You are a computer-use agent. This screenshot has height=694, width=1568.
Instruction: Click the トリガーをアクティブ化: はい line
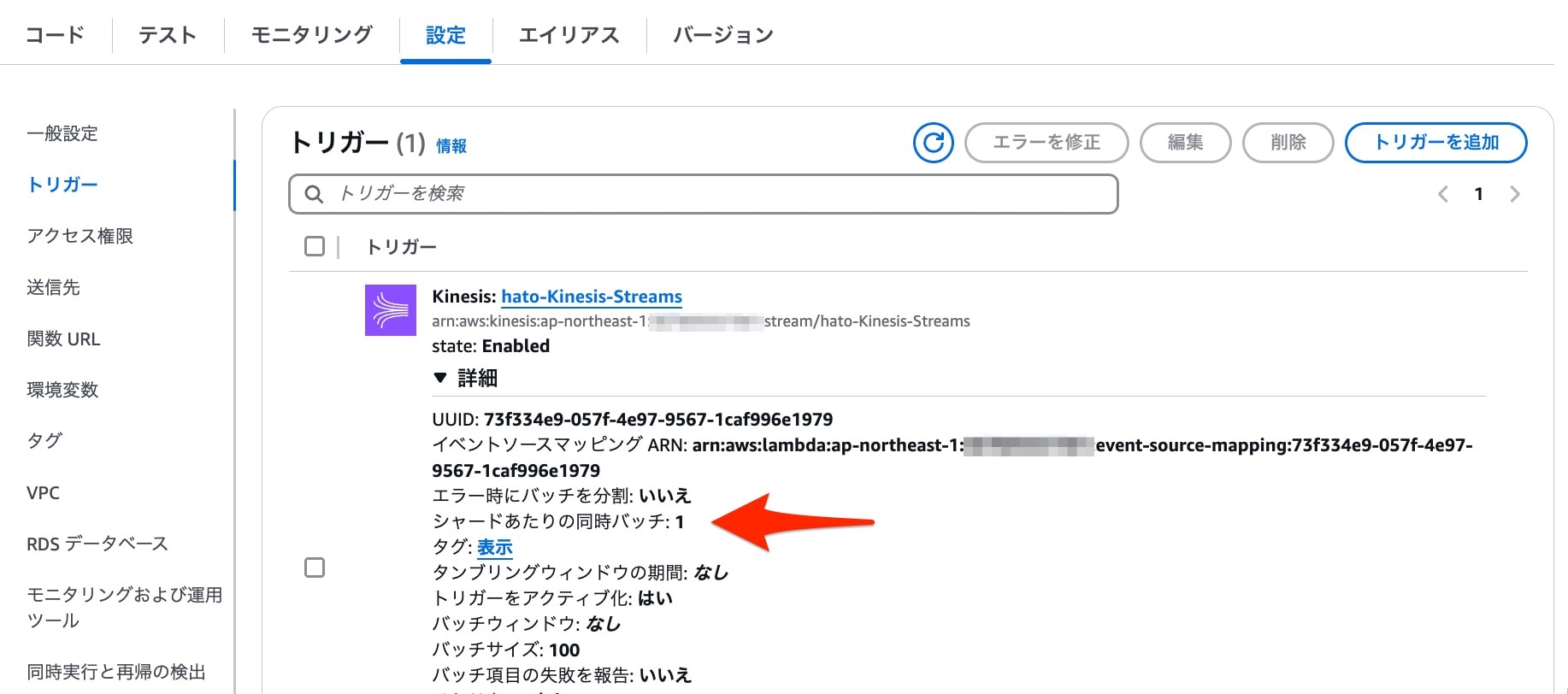pyautogui.click(x=552, y=598)
